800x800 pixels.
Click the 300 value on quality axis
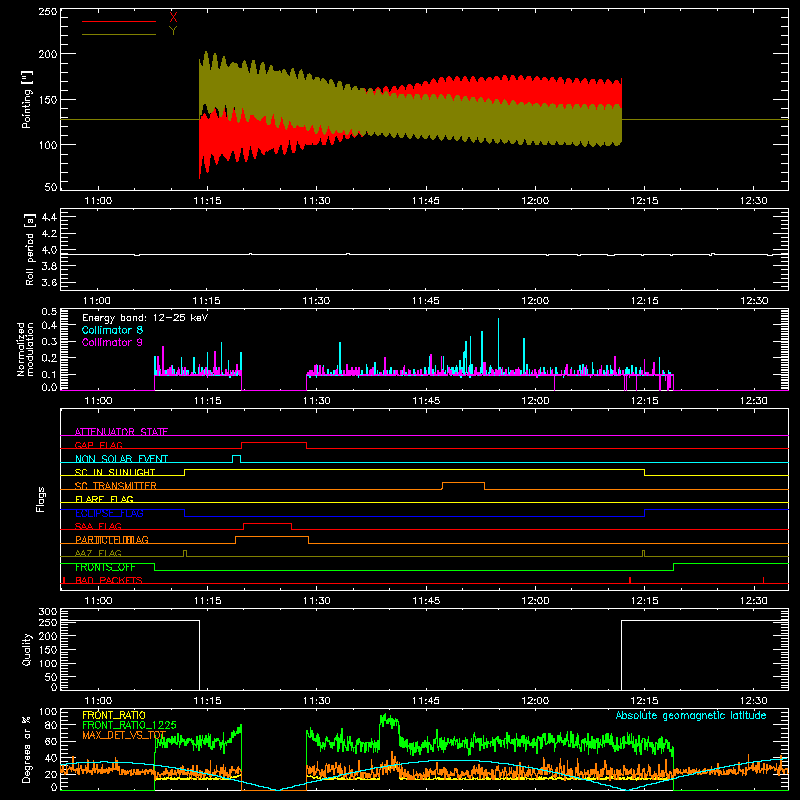48,612
